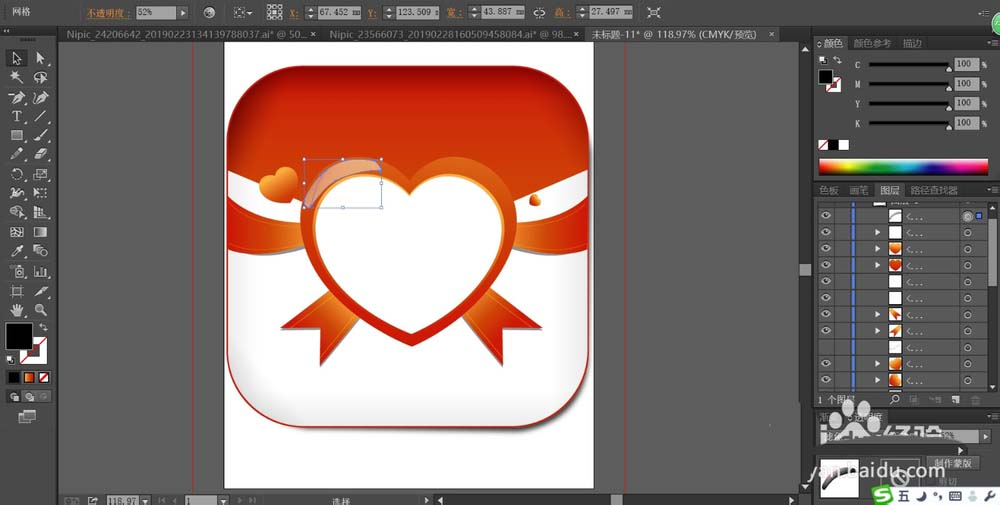The width and height of the screenshot is (1000, 505).
Task: Select the Magic Wand tool
Action: click(x=17, y=78)
